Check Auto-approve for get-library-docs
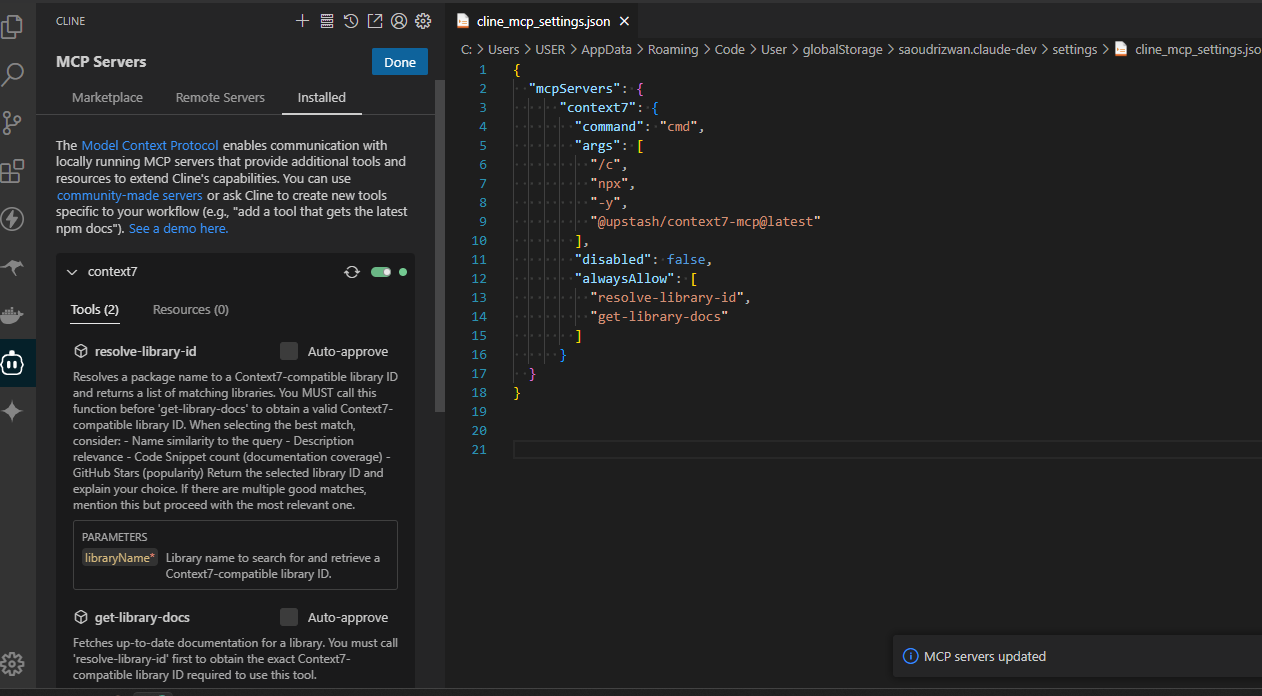Screen dimensions: 1262x696 [x=289, y=617]
